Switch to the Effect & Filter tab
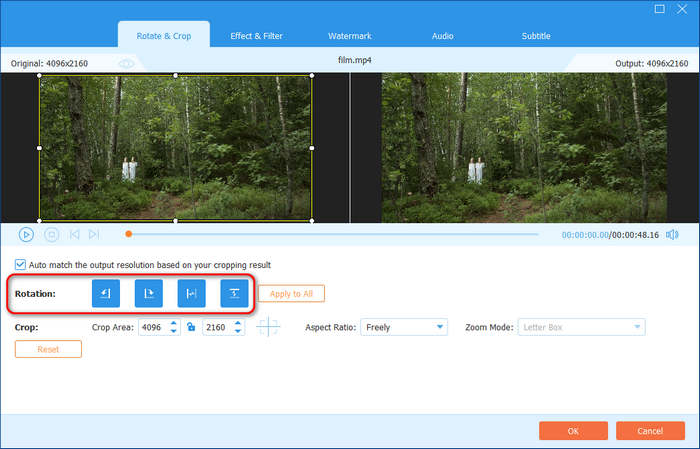This screenshot has height=449, width=700. 256,36
